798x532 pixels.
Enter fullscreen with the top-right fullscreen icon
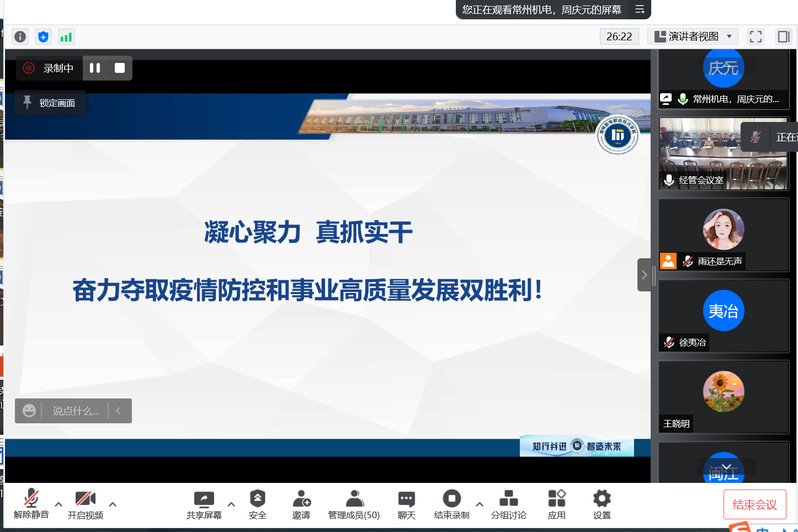(756, 36)
